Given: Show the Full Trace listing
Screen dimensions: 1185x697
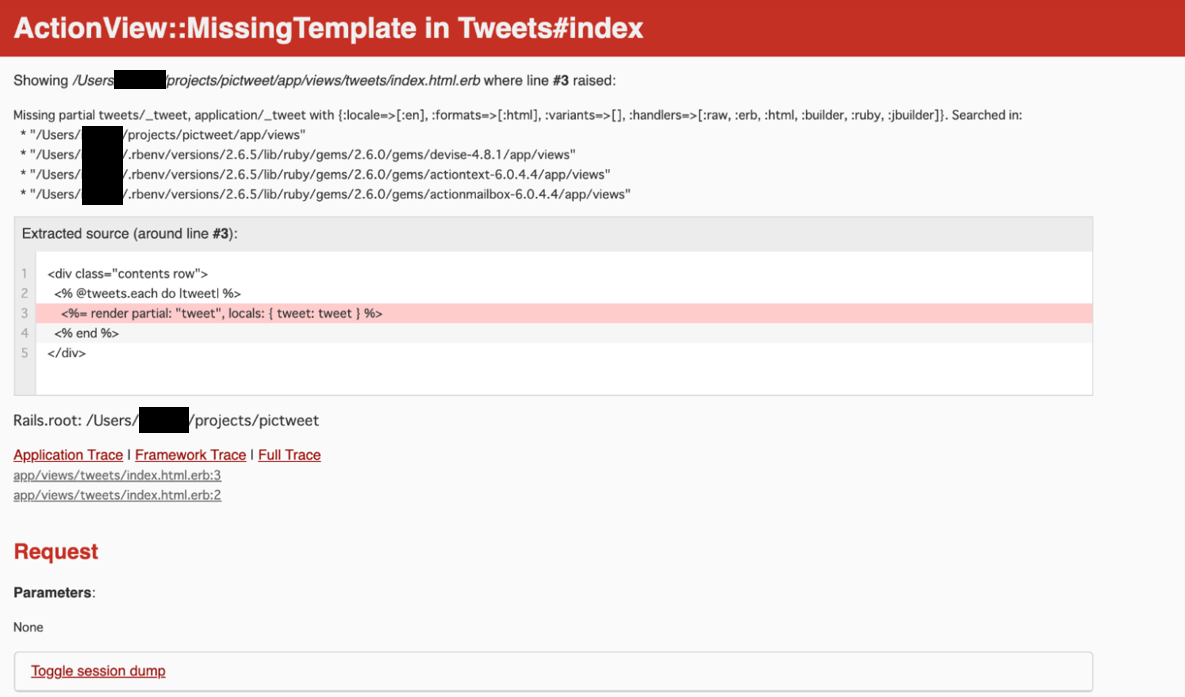Looking at the screenshot, I should tap(288, 454).
